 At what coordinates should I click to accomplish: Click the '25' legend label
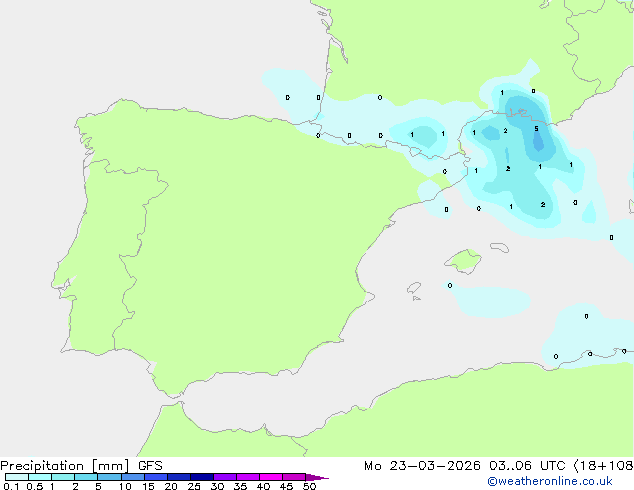click(x=194, y=486)
